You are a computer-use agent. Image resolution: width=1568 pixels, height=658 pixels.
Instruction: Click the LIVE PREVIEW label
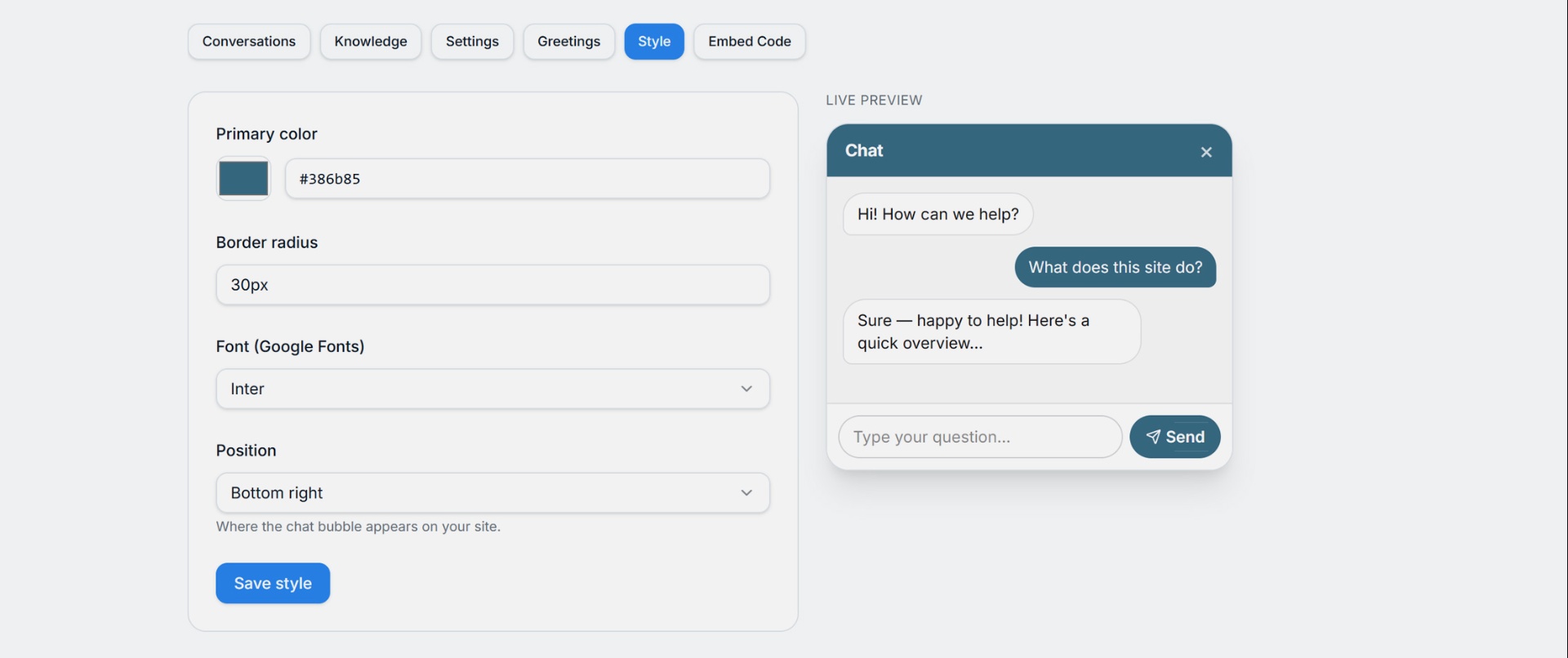[874, 100]
